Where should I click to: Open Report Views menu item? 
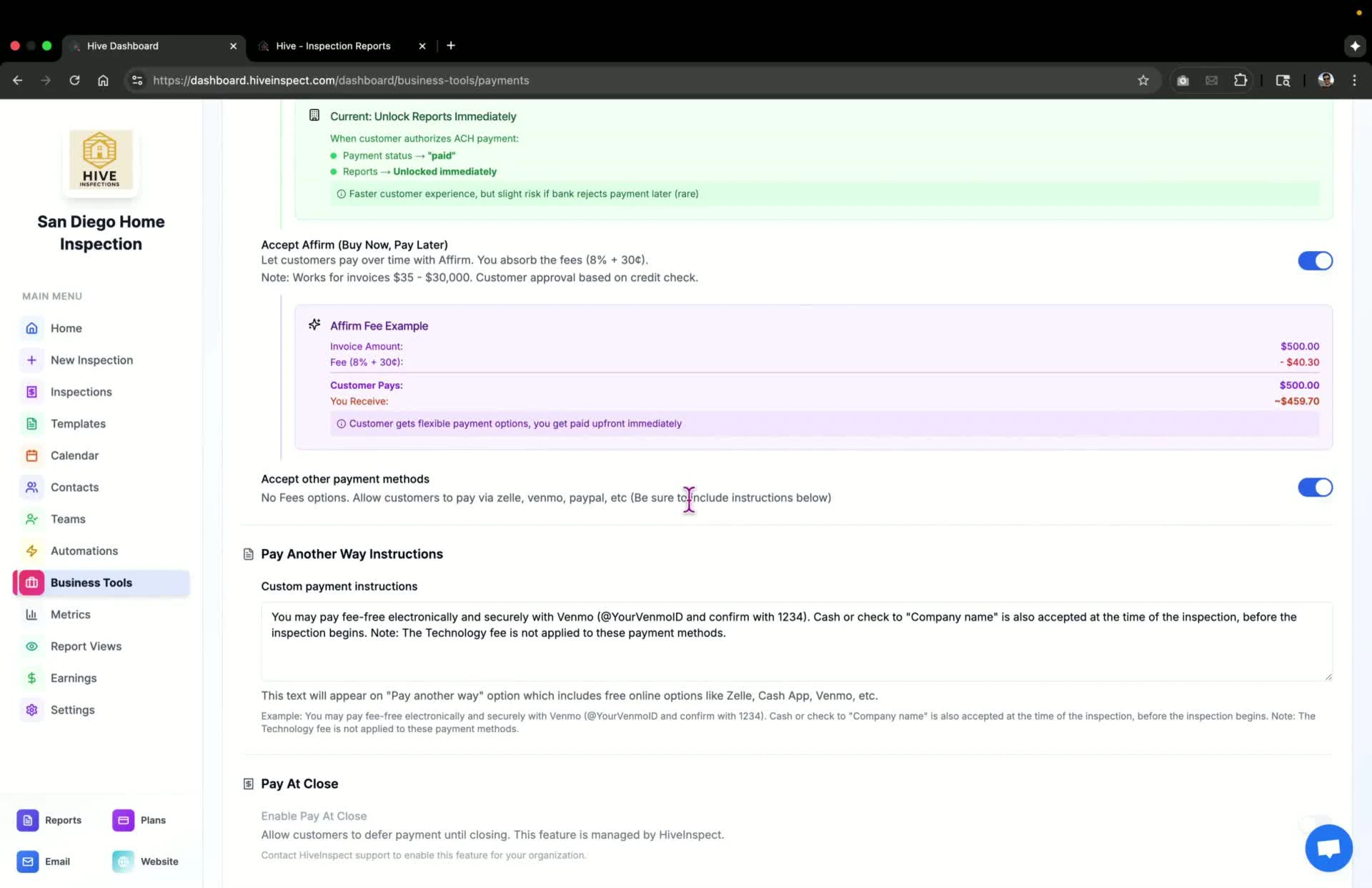coord(86,646)
